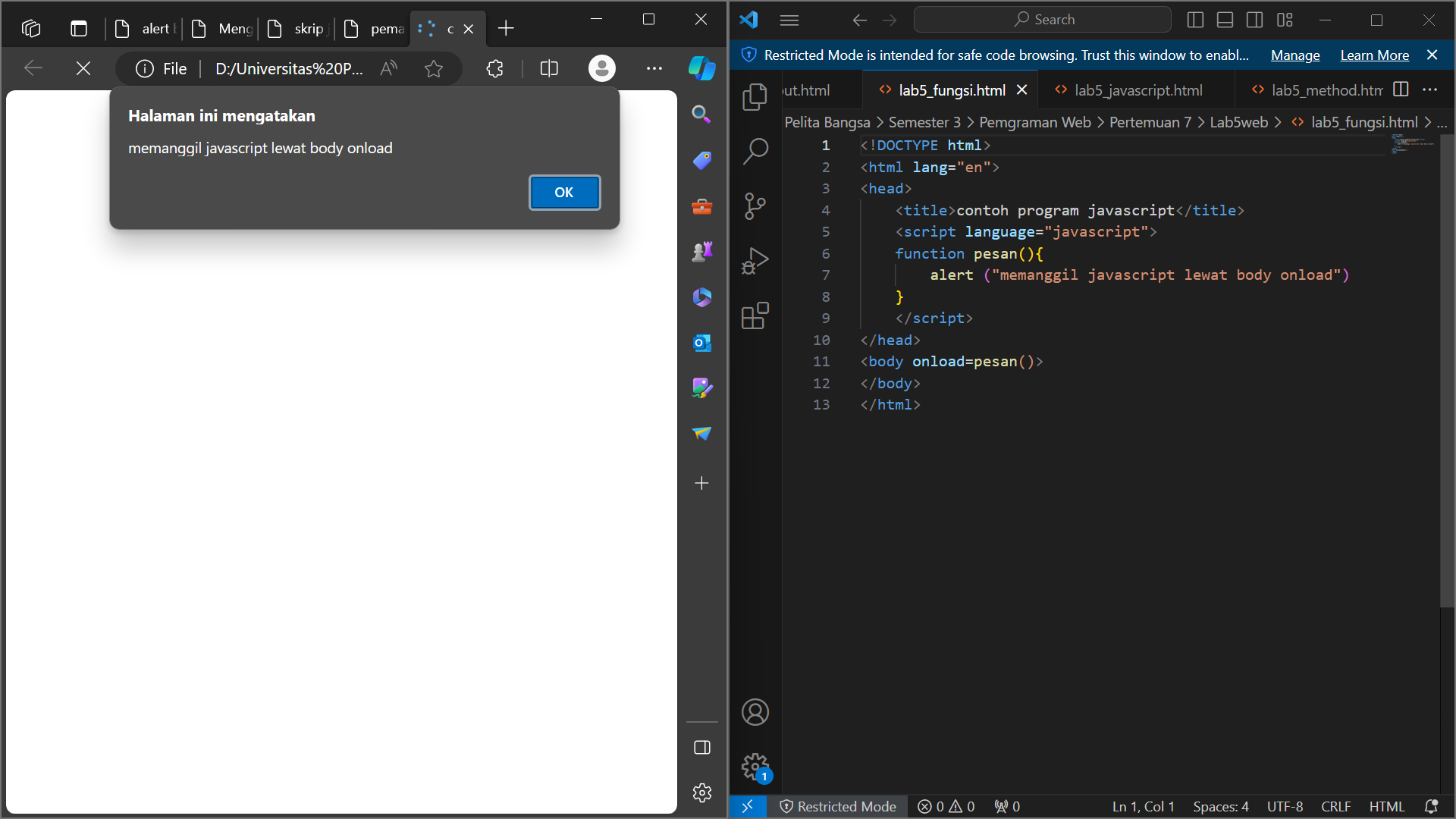Click the VS Code Search input box
Image resolution: width=1456 pixels, height=819 pixels.
(x=1042, y=19)
